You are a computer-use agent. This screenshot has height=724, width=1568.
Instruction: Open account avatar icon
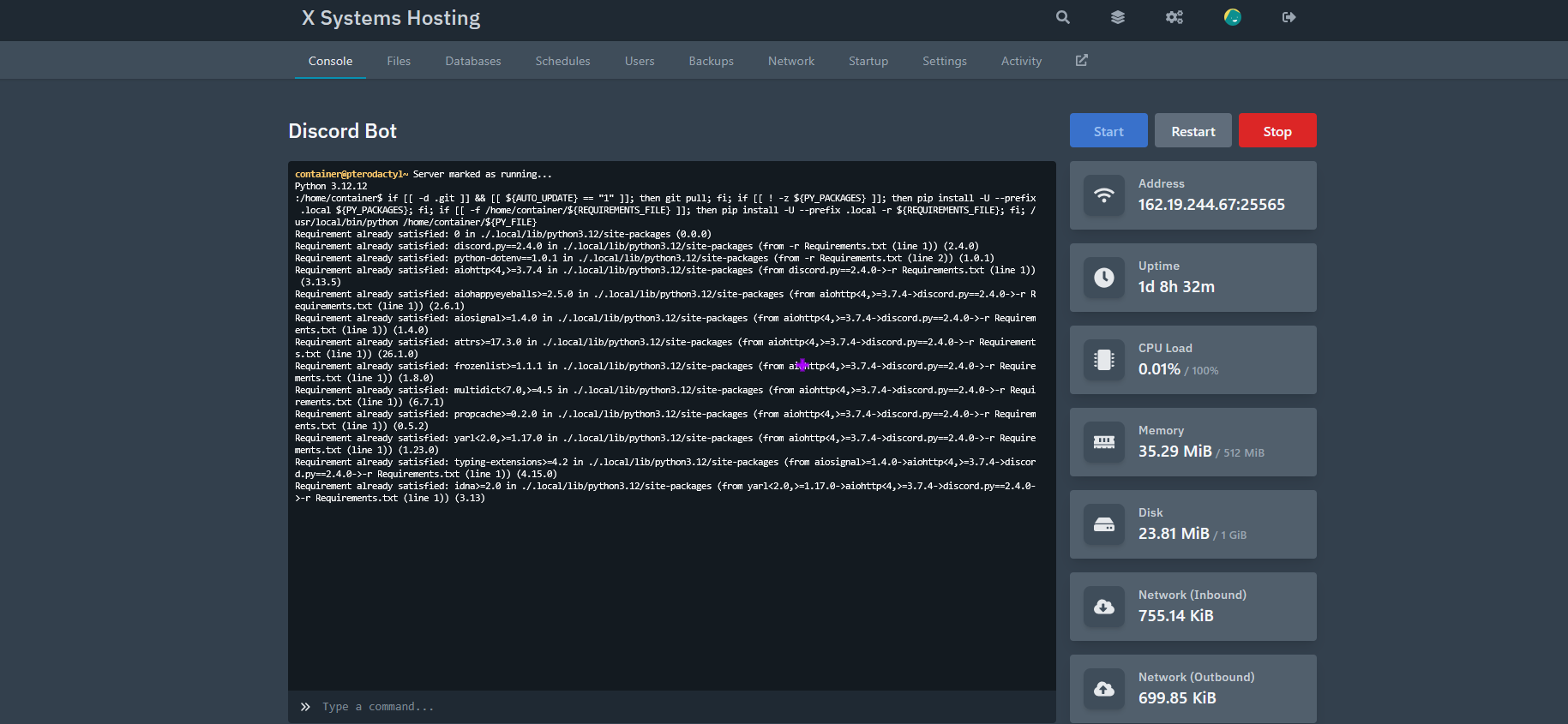(1233, 17)
